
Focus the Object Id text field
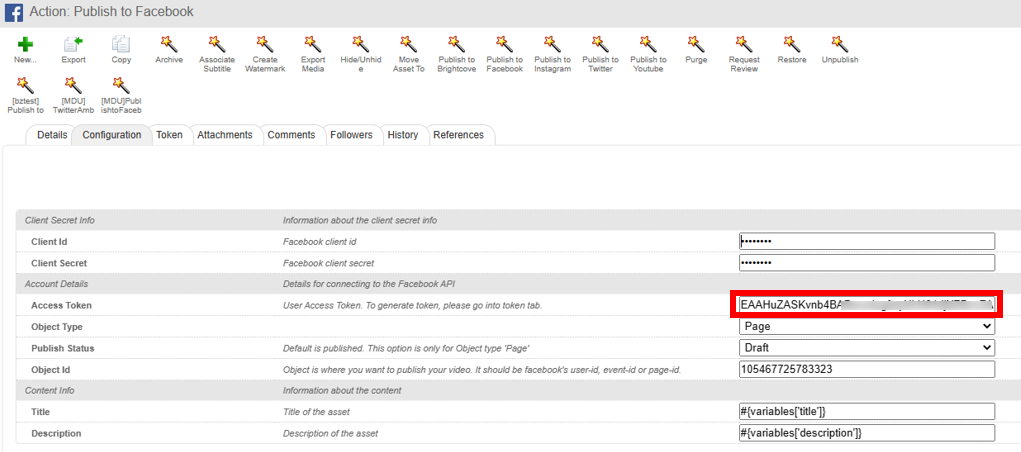(x=867, y=369)
